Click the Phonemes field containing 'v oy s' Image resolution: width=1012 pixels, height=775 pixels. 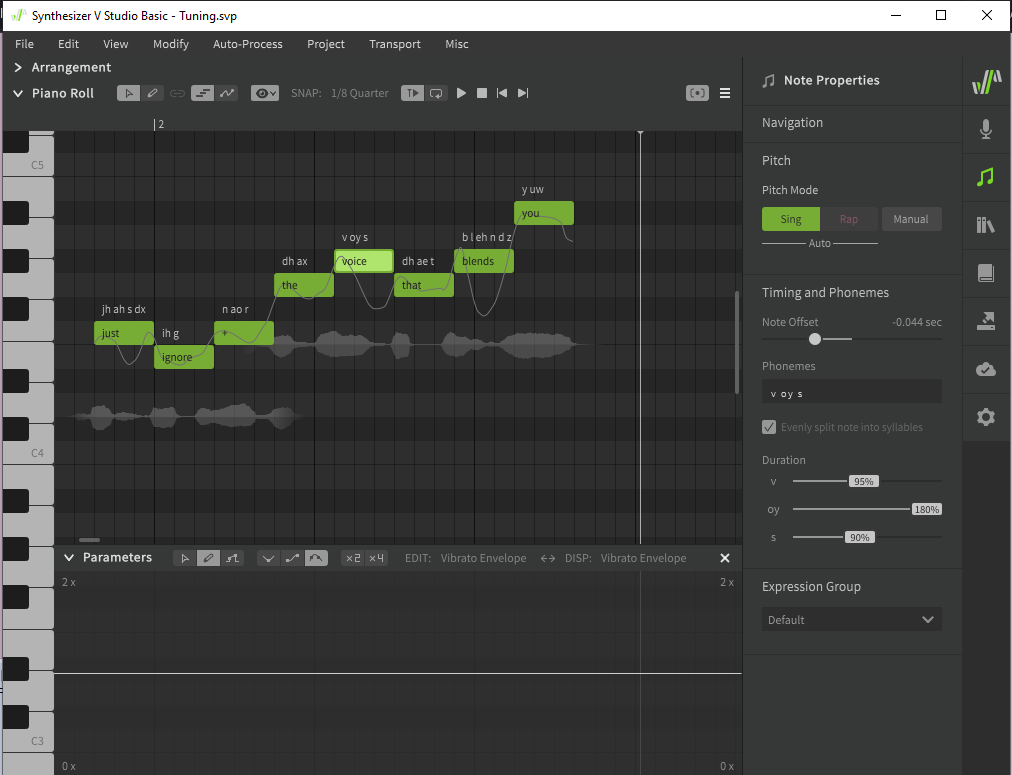tap(851, 393)
